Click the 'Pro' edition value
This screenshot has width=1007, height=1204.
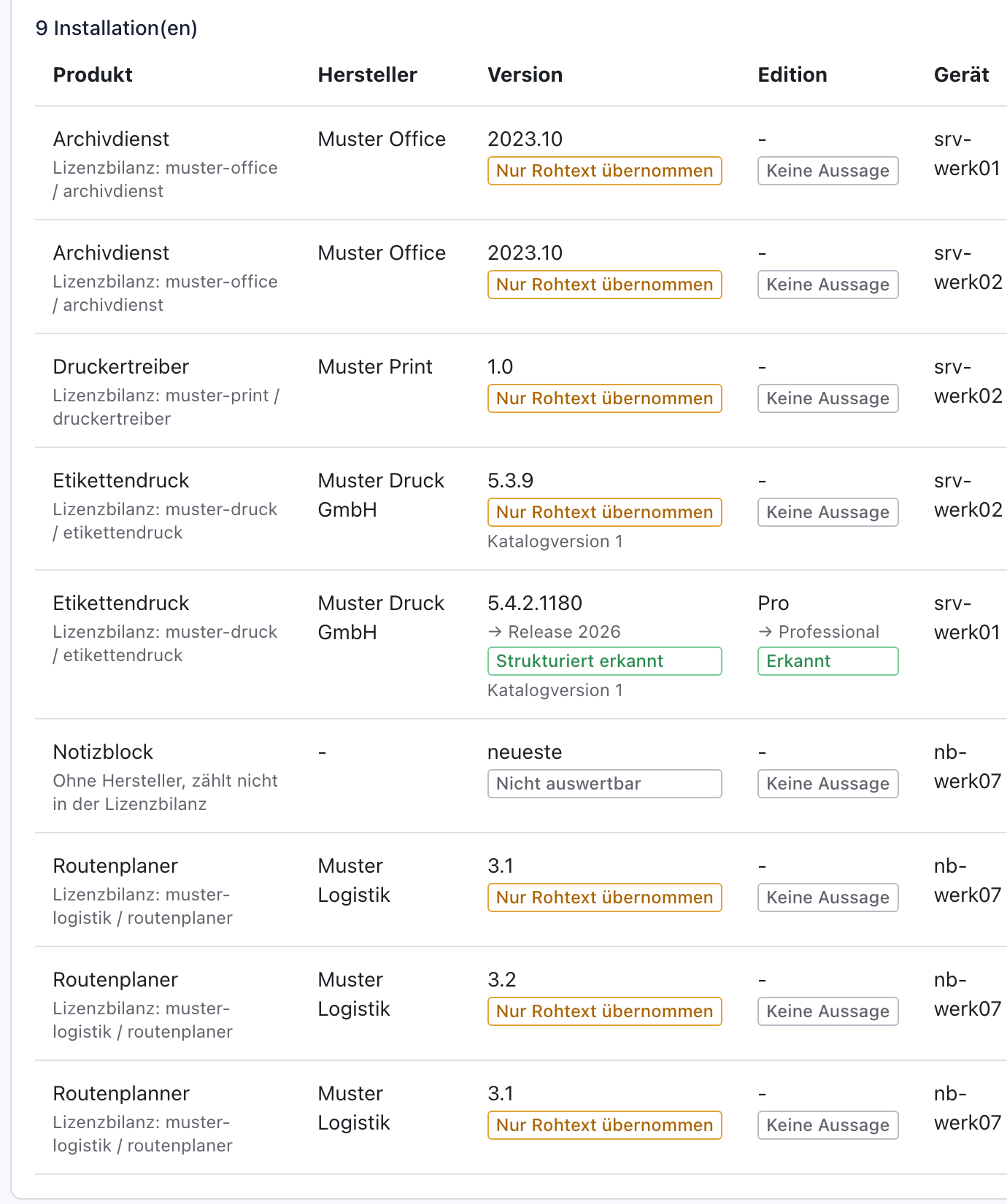click(x=773, y=603)
